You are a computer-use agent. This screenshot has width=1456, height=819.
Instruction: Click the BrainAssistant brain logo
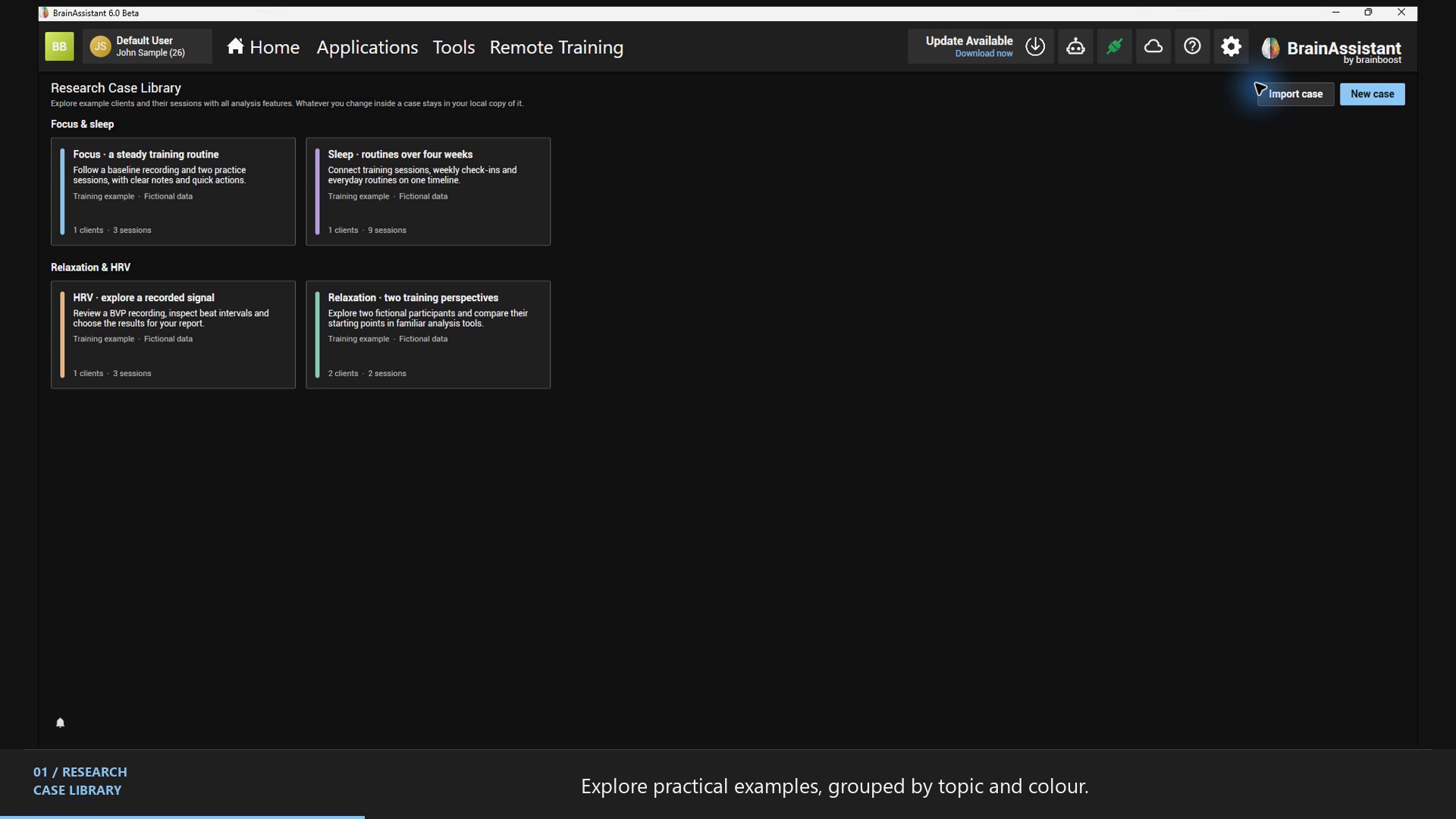(x=1270, y=49)
